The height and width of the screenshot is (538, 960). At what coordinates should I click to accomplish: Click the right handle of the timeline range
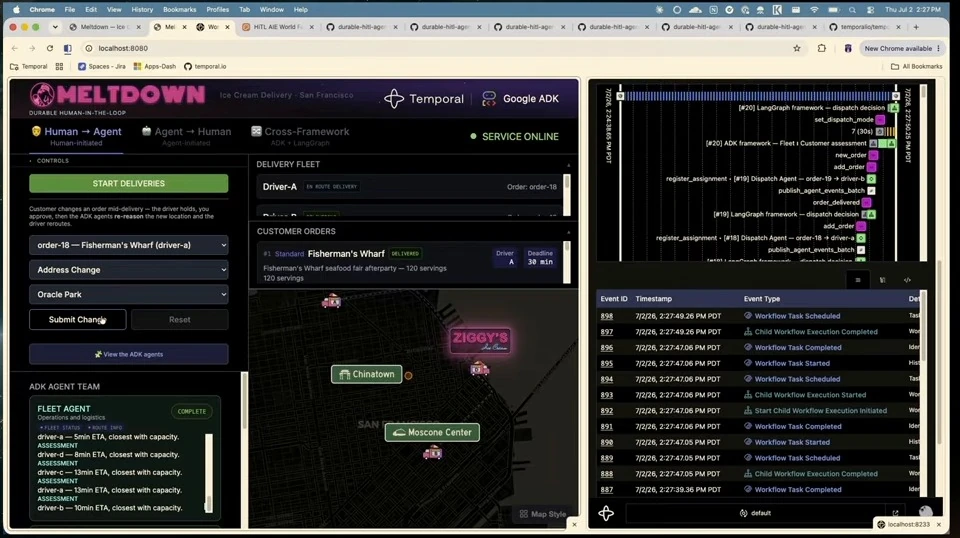tap(896, 96)
